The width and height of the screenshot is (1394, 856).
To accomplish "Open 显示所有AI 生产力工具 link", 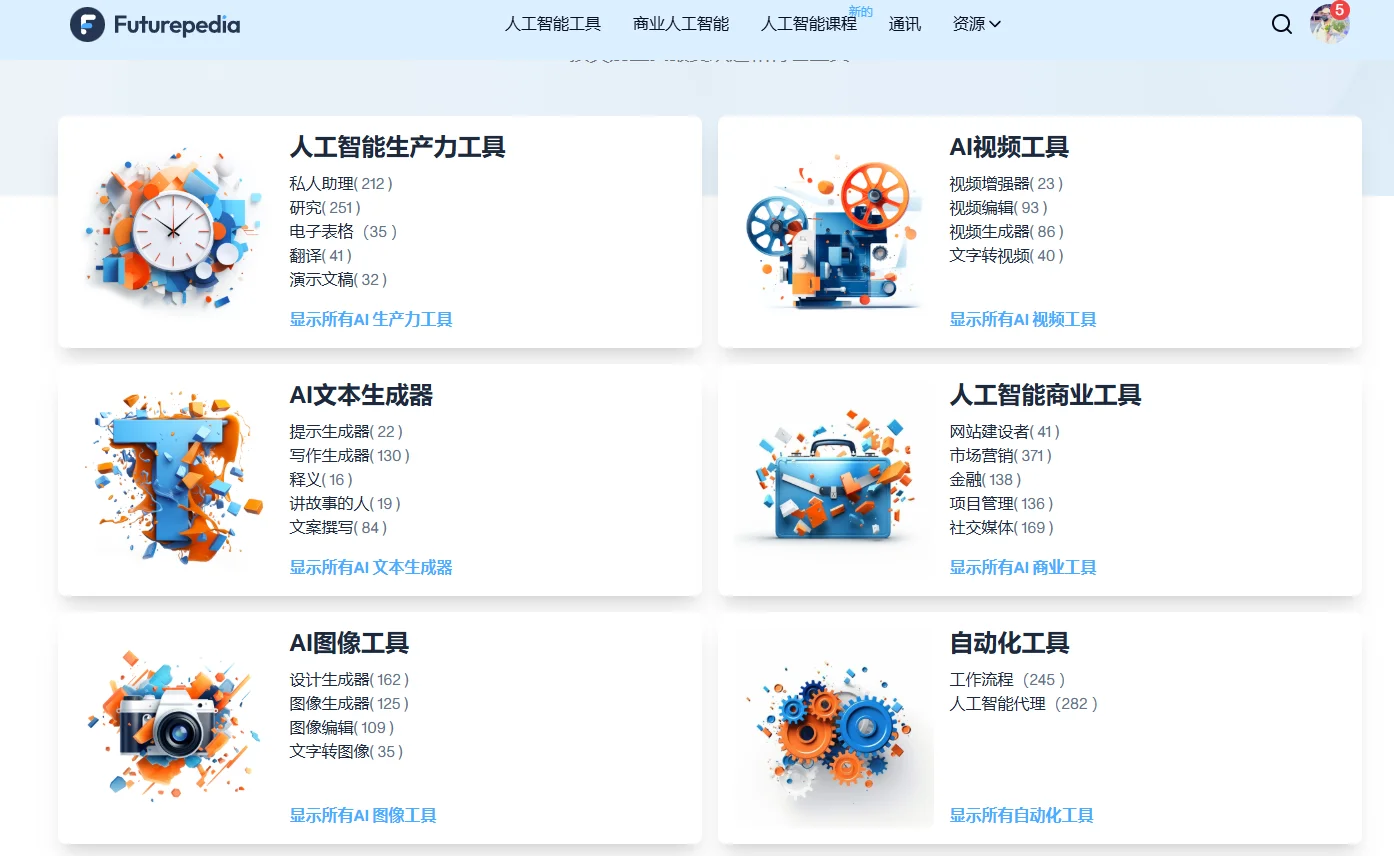I will coord(370,318).
